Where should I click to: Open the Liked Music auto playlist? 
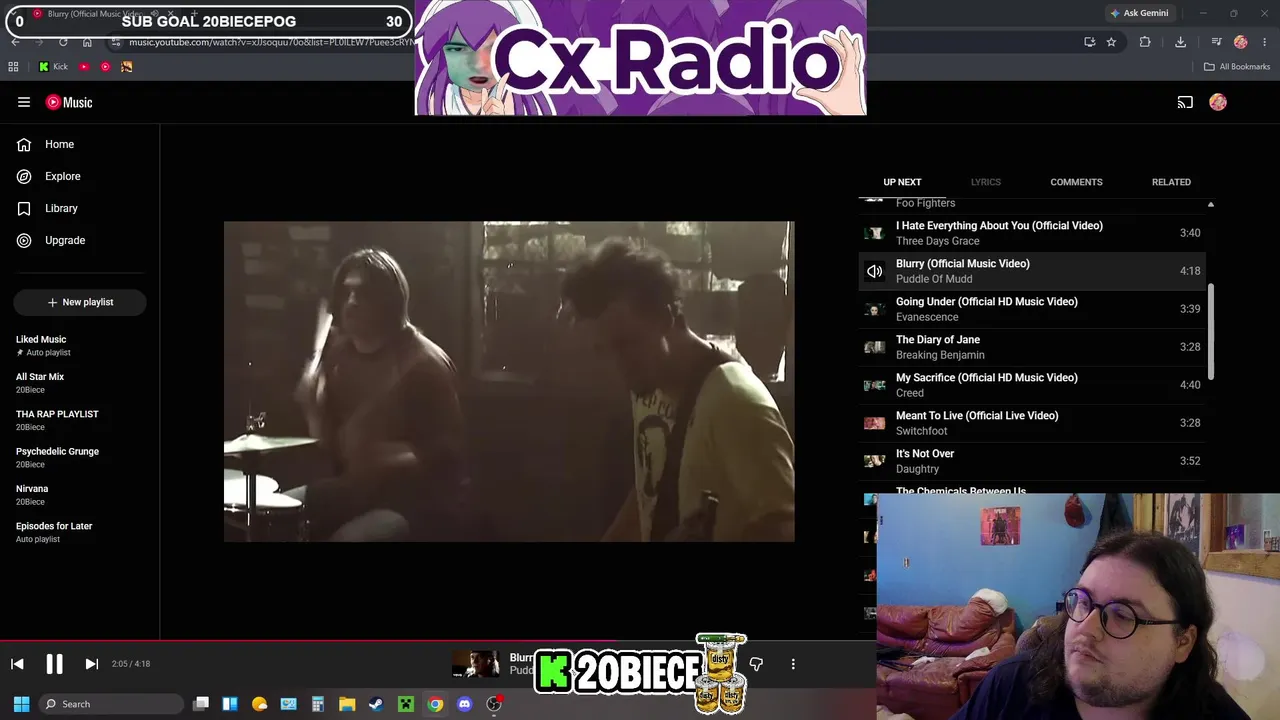click(x=80, y=346)
